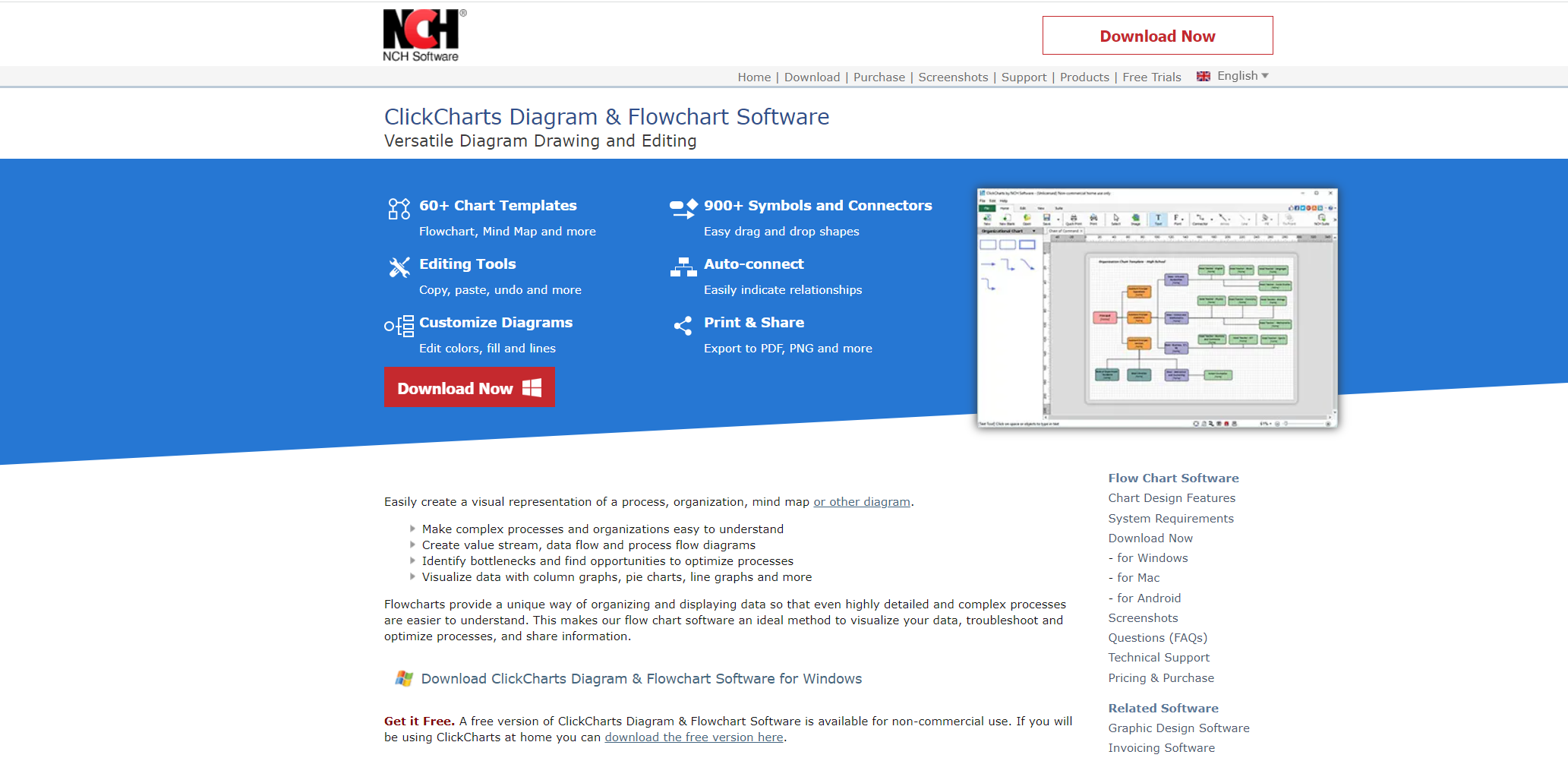
Task: Click the 'Get it Free.' bold text
Action: click(419, 722)
